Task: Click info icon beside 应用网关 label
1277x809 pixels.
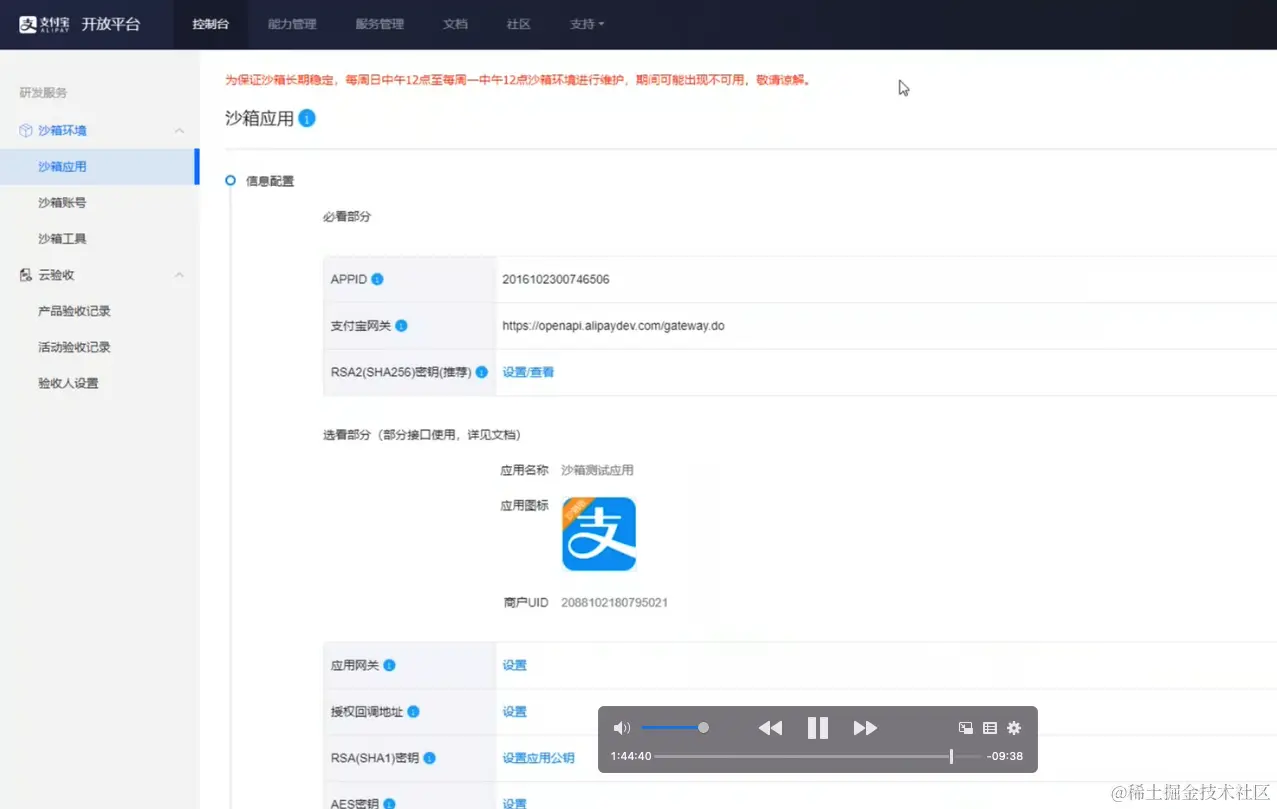Action: click(389, 665)
